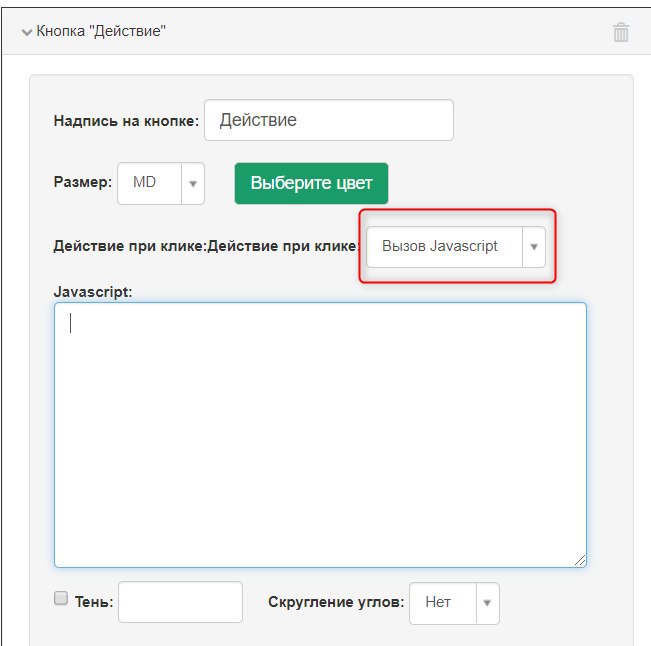Image resolution: width=651 pixels, height=646 pixels.
Task: Enable the Тень checkbox
Action: pyautogui.click(x=61, y=598)
